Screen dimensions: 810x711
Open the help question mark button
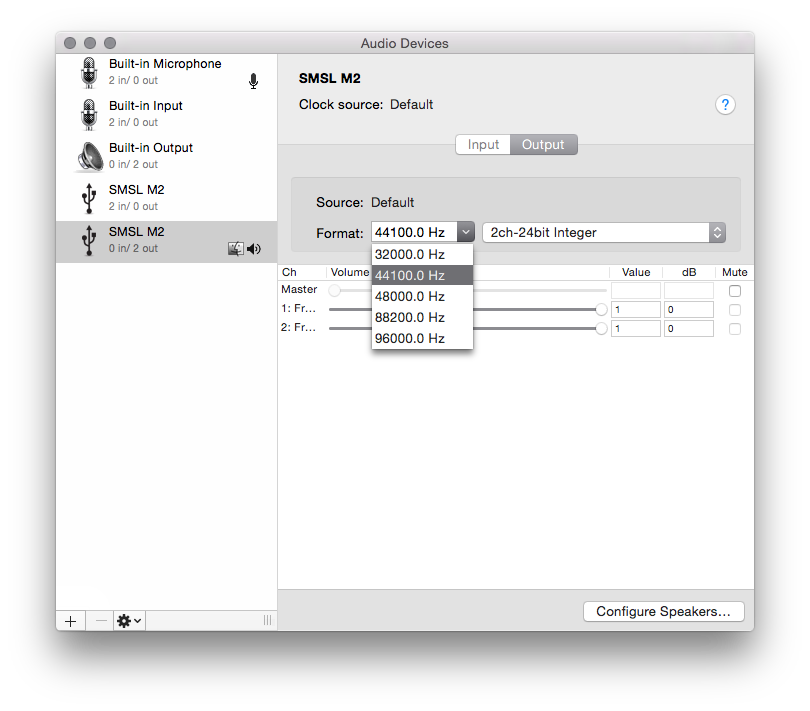[725, 105]
